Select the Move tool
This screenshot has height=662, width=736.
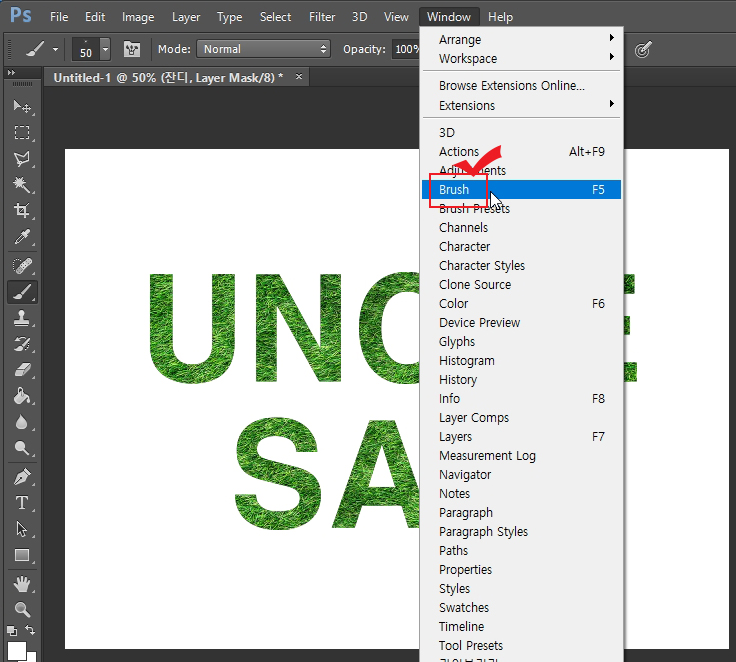(x=22, y=107)
